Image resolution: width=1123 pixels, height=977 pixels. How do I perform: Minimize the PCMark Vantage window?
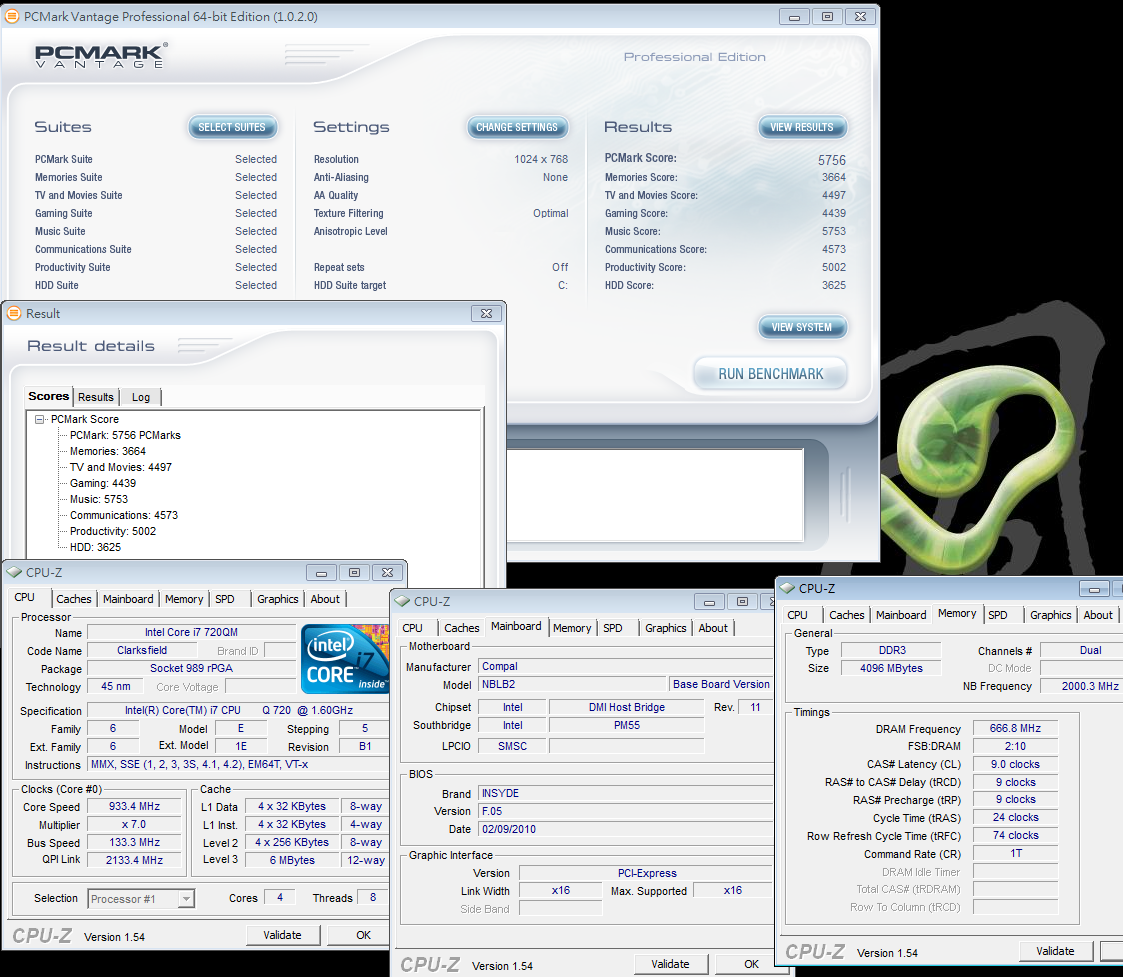[794, 16]
